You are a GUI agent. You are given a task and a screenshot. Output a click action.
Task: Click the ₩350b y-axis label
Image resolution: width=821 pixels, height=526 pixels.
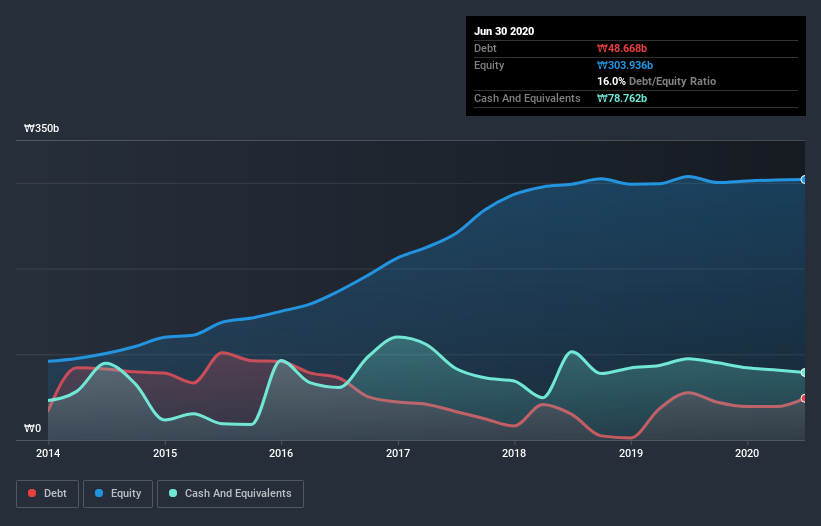coord(41,129)
